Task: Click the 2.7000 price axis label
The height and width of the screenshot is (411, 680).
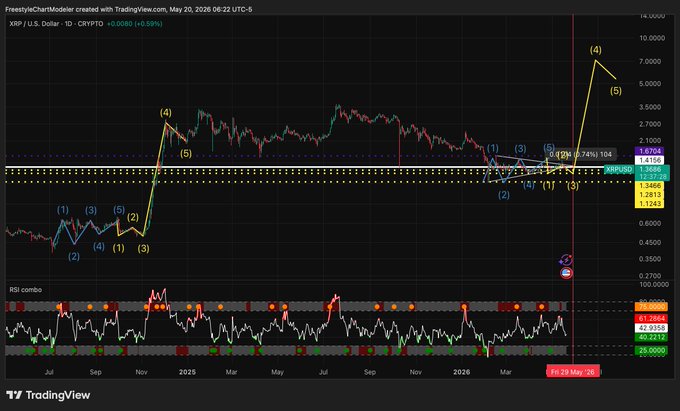Action: pyautogui.click(x=650, y=124)
